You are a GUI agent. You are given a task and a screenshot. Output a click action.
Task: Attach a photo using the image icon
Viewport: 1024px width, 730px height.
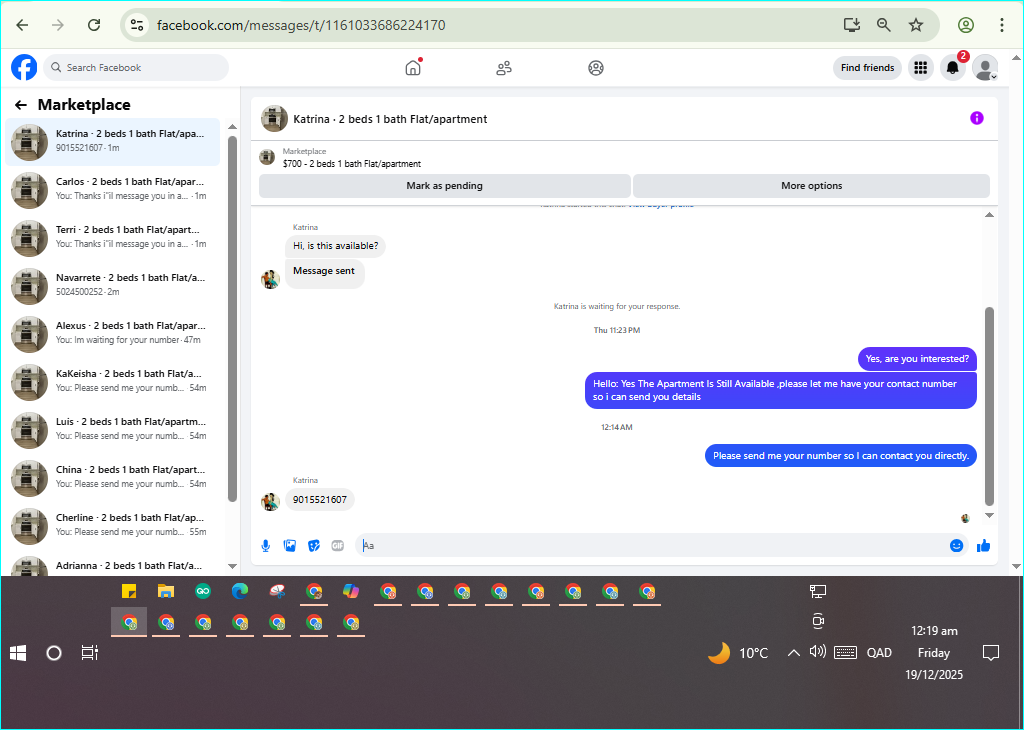pyautogui.click(x=290, y=546)
